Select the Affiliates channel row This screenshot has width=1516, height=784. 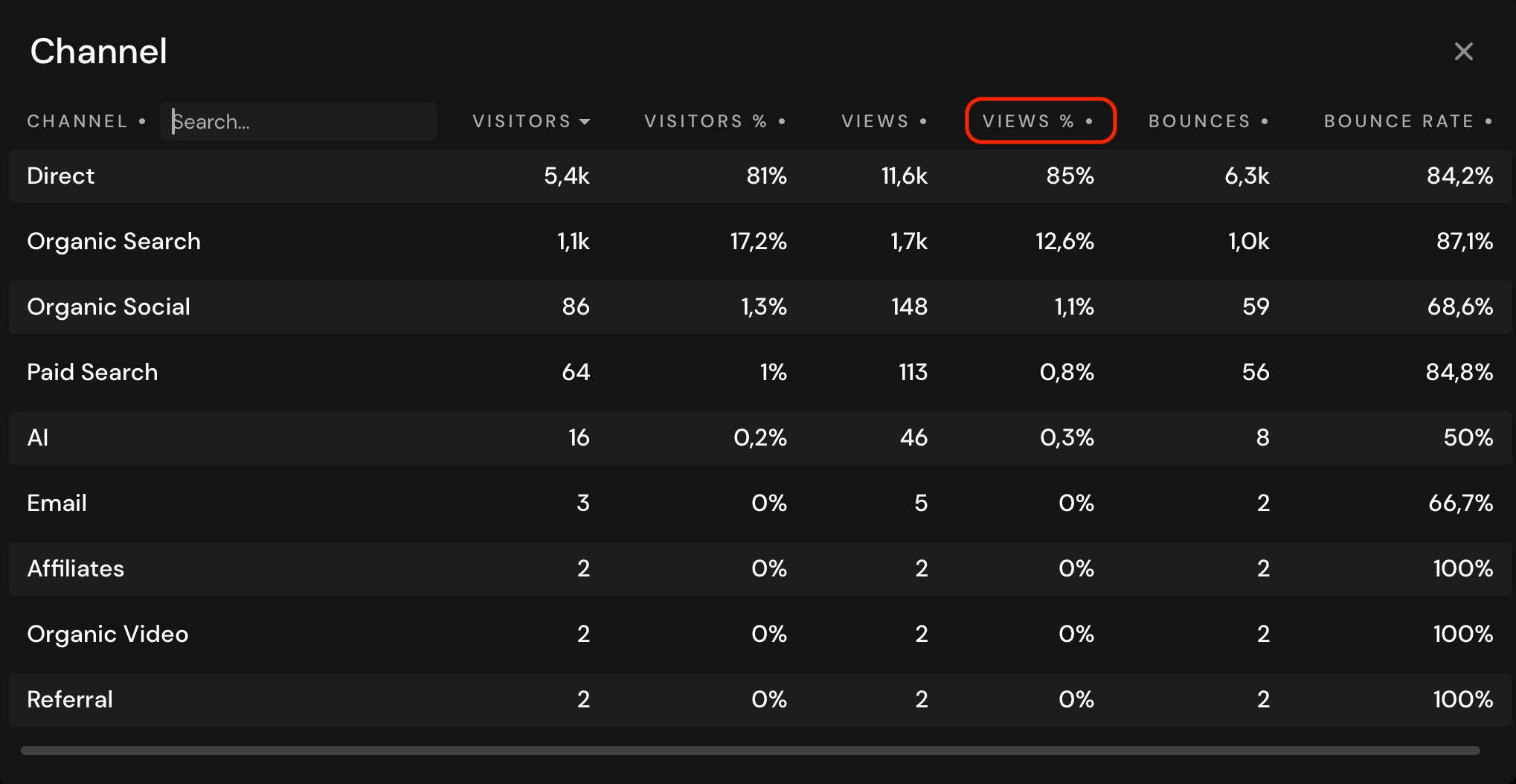(x=76, y=569)
